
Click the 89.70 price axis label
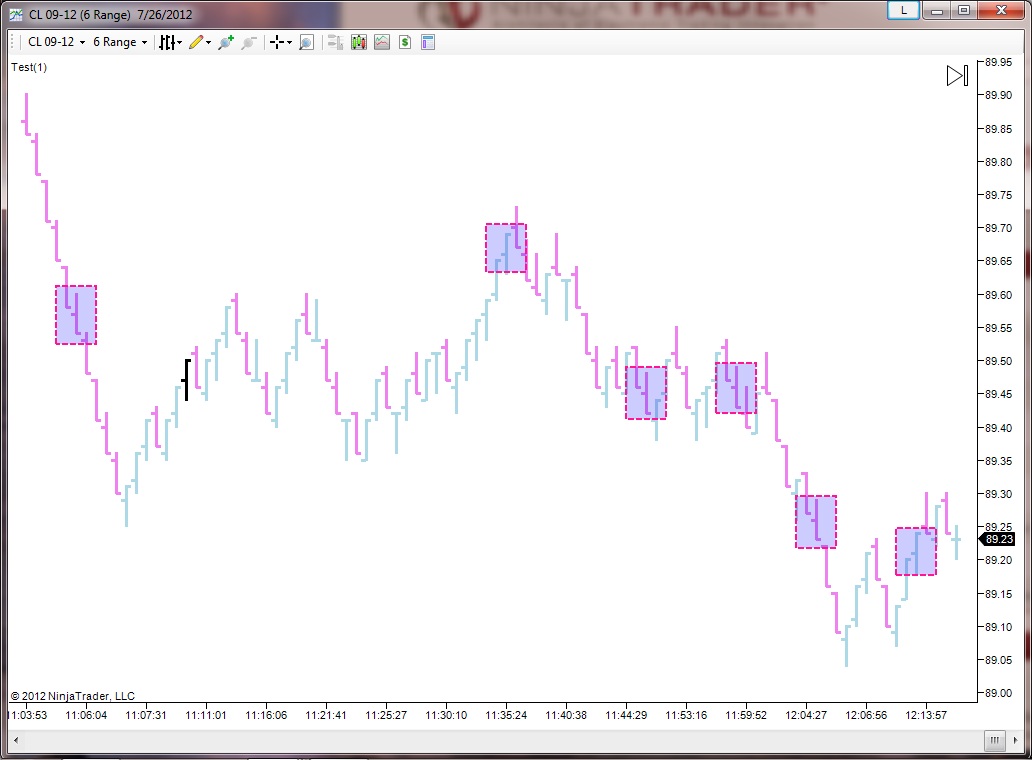coord(998,228)
